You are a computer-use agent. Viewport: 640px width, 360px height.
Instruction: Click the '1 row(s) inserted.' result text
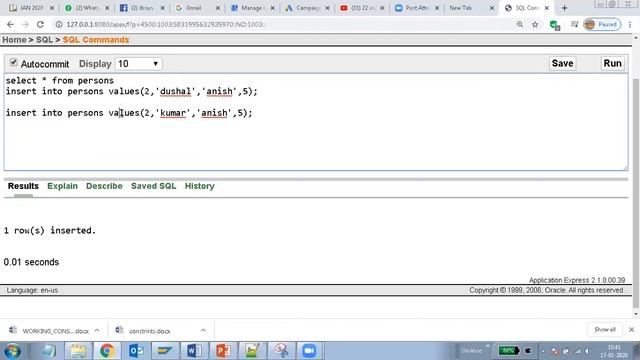[50, 231]
